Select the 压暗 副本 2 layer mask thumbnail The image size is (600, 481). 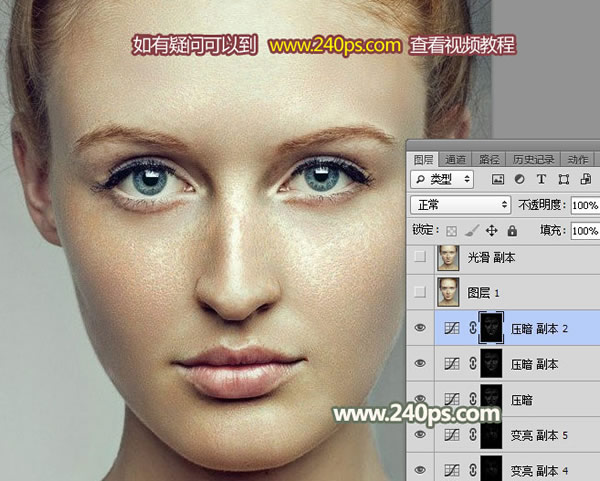(491, 328)
